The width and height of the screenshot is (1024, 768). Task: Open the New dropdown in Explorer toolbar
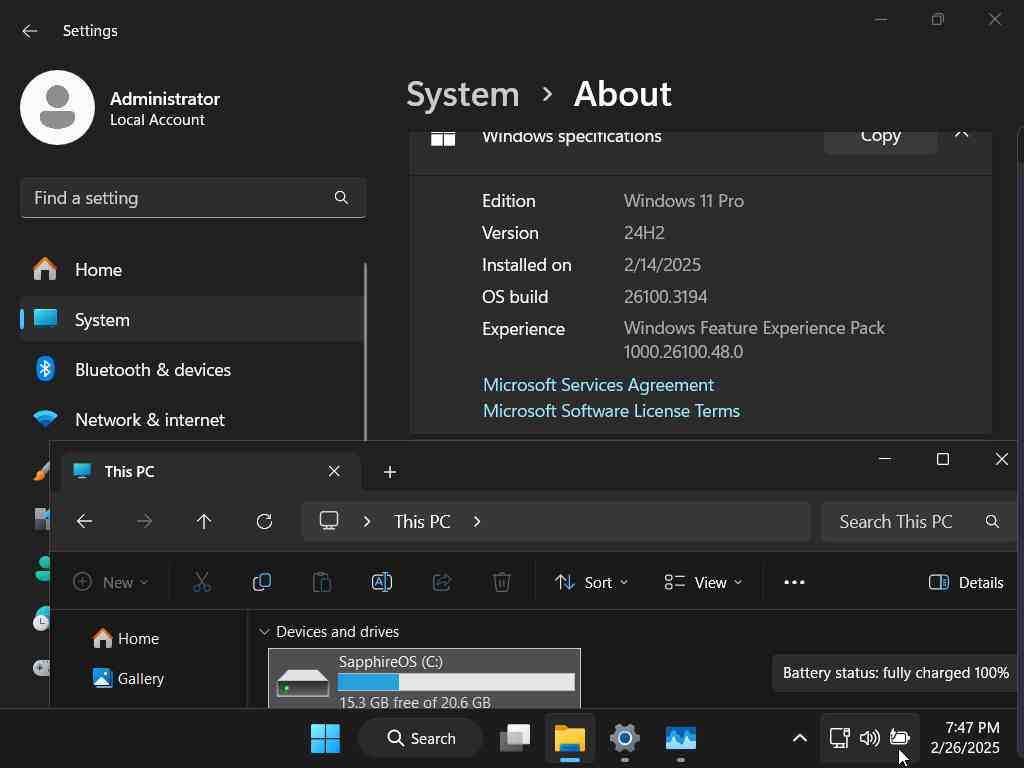click(x=111, y=582)
